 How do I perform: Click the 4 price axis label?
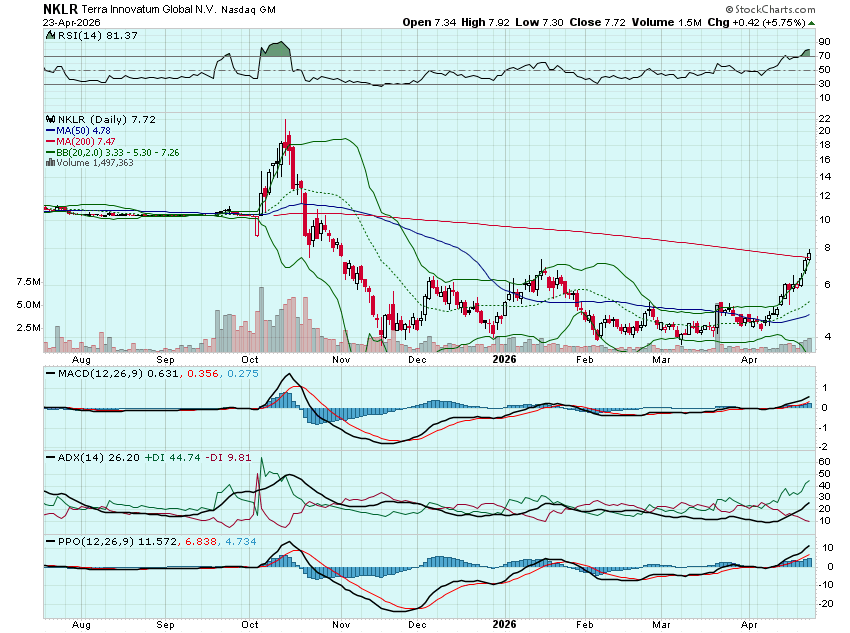click(x=827, y=336)
